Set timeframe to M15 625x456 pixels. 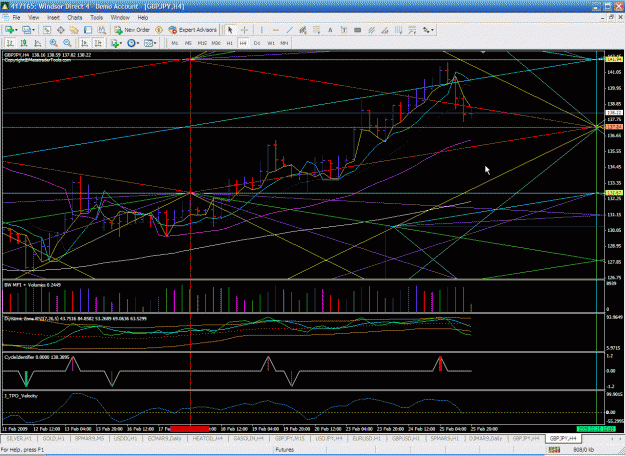pyautogui.click(x=202, y=43)
